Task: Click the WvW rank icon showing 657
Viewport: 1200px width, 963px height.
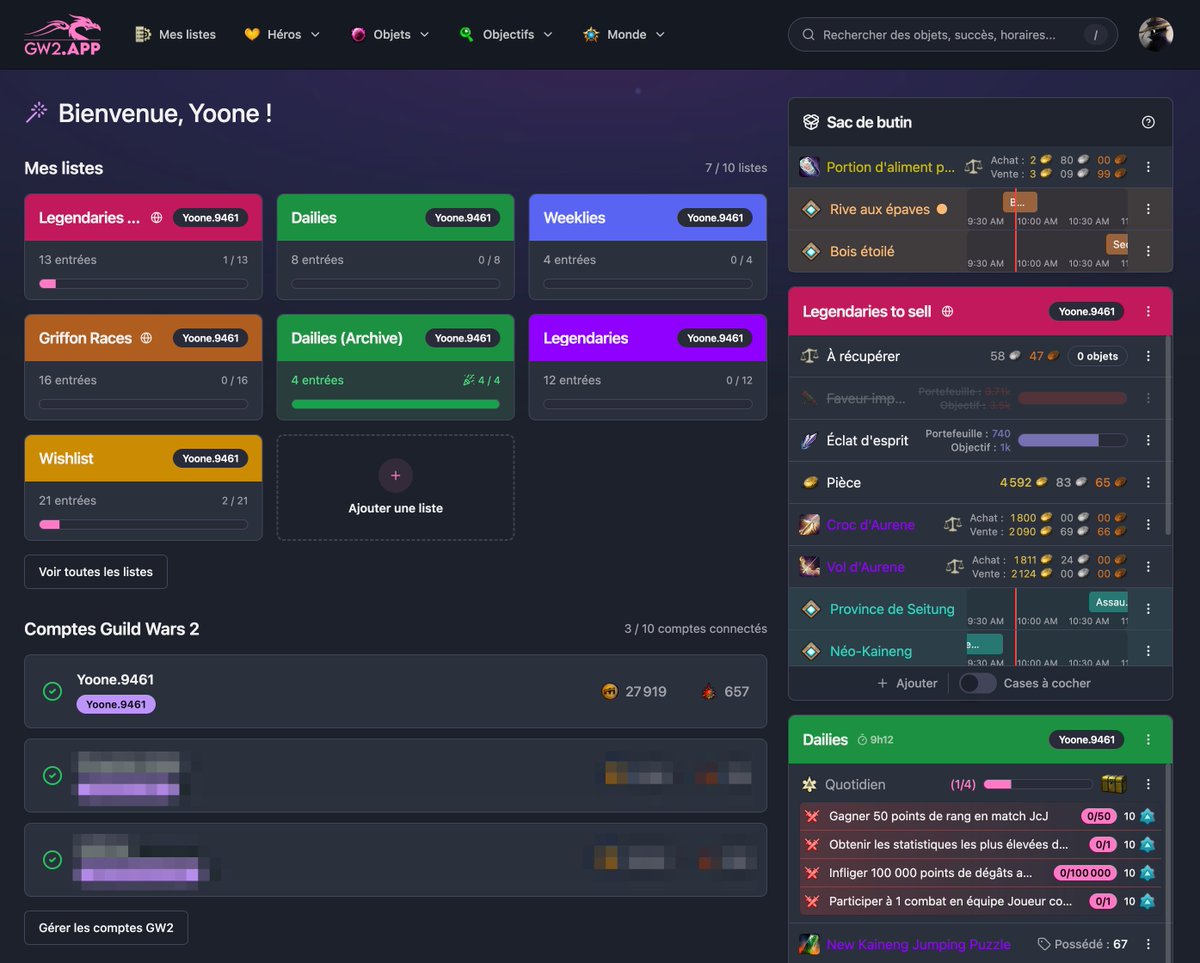Action: tap(708, 691)
